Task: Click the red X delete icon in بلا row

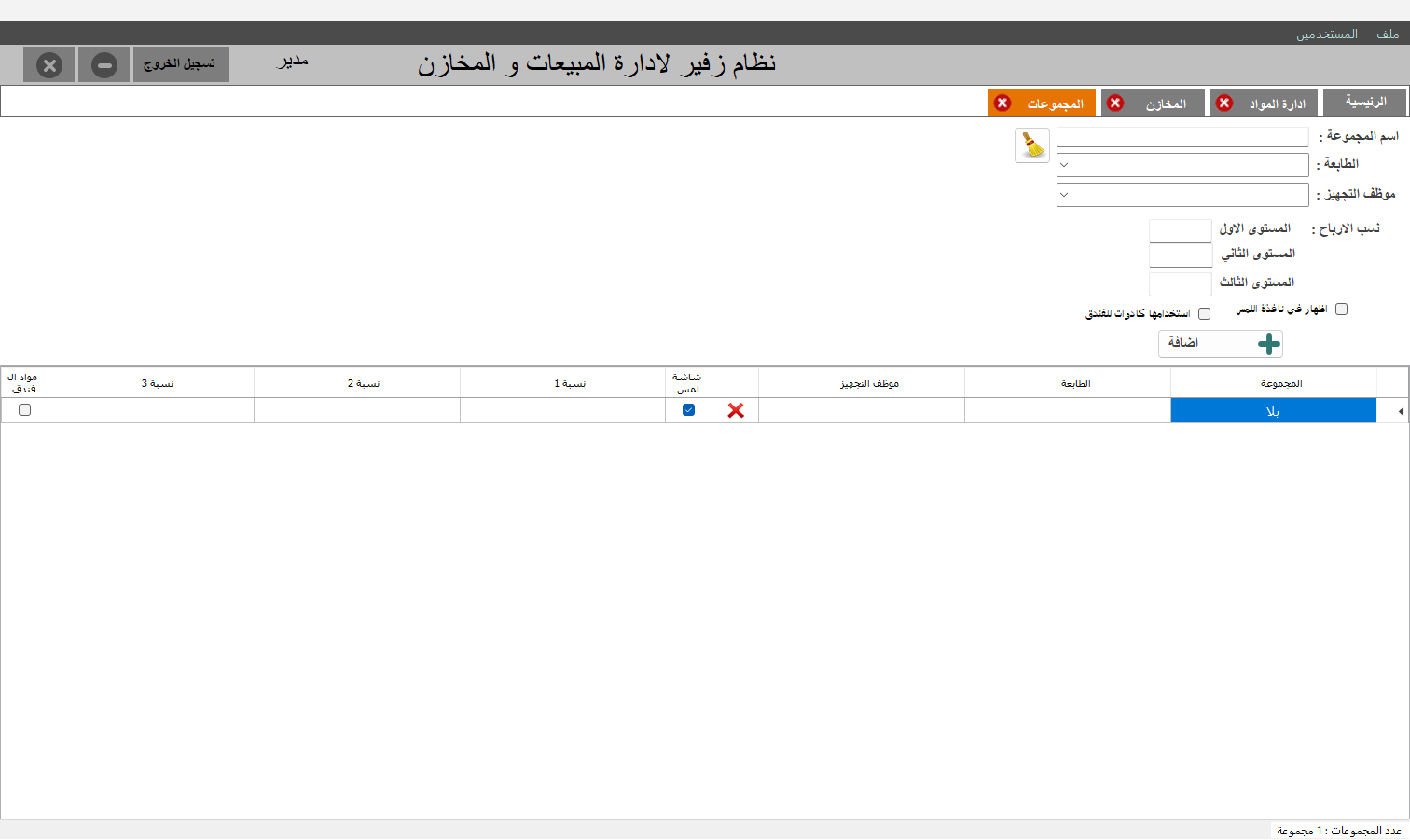Action: pyautogui.click(x=736, y=410)
